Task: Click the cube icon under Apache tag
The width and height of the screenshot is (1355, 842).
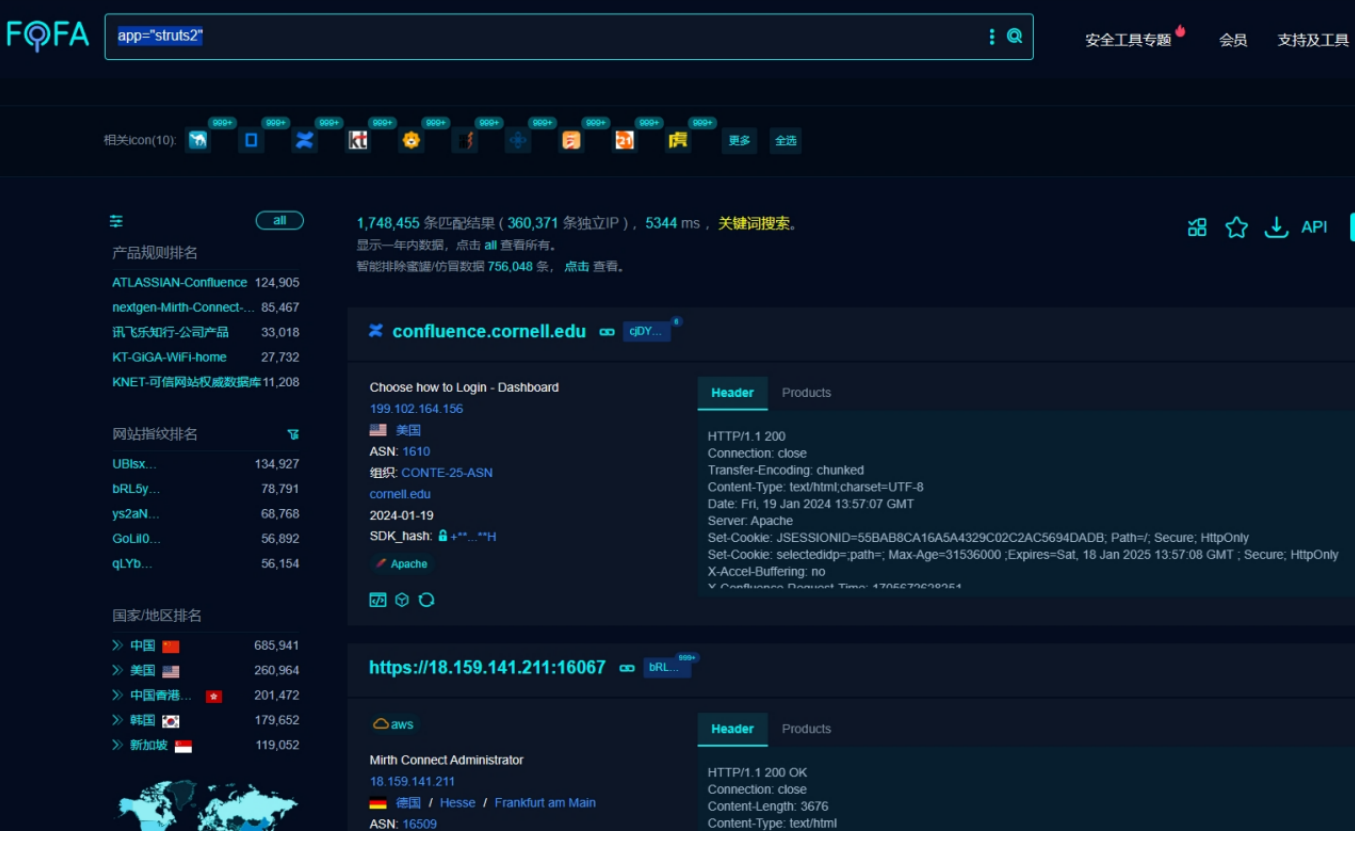Action: [x=402, y=600]
